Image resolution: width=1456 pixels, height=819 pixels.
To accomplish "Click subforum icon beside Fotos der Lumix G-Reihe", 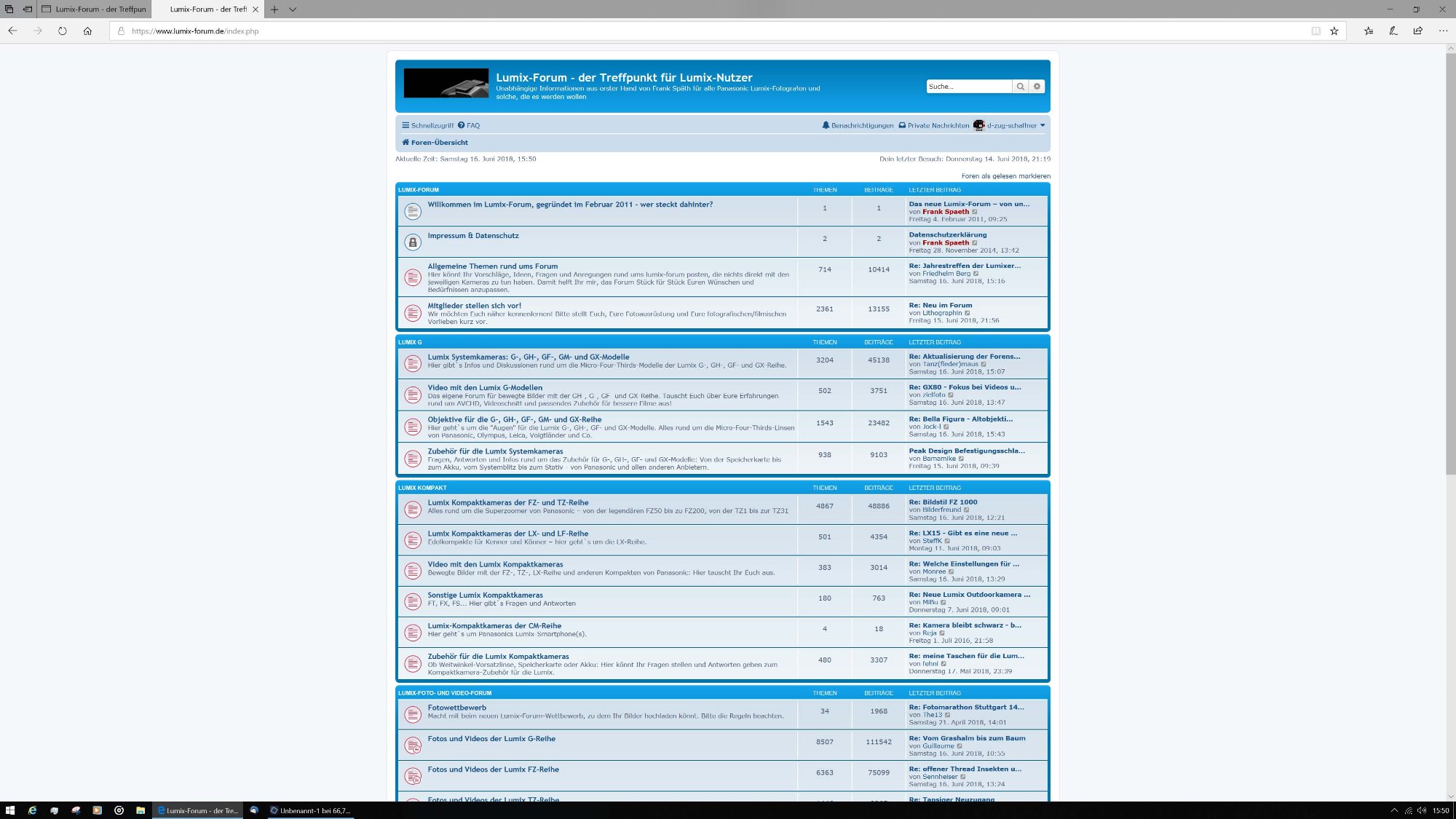I will [x=413, y=745].
